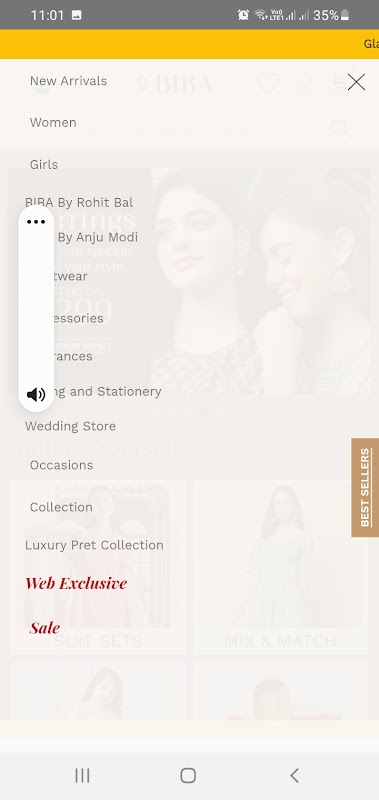Open Luxury Pret Collection entry
This screenshot has height=800, width=379.
(94, 545)
